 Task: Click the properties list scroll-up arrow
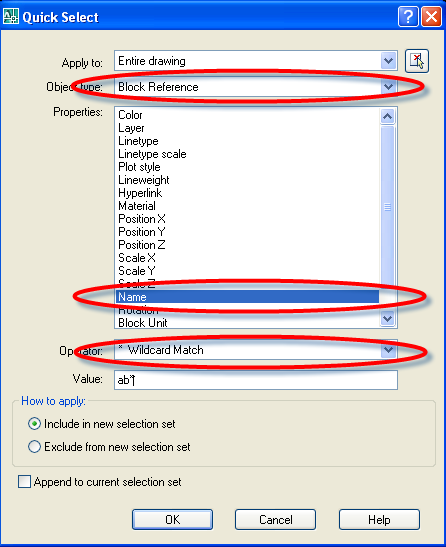[x=387, y=116]
